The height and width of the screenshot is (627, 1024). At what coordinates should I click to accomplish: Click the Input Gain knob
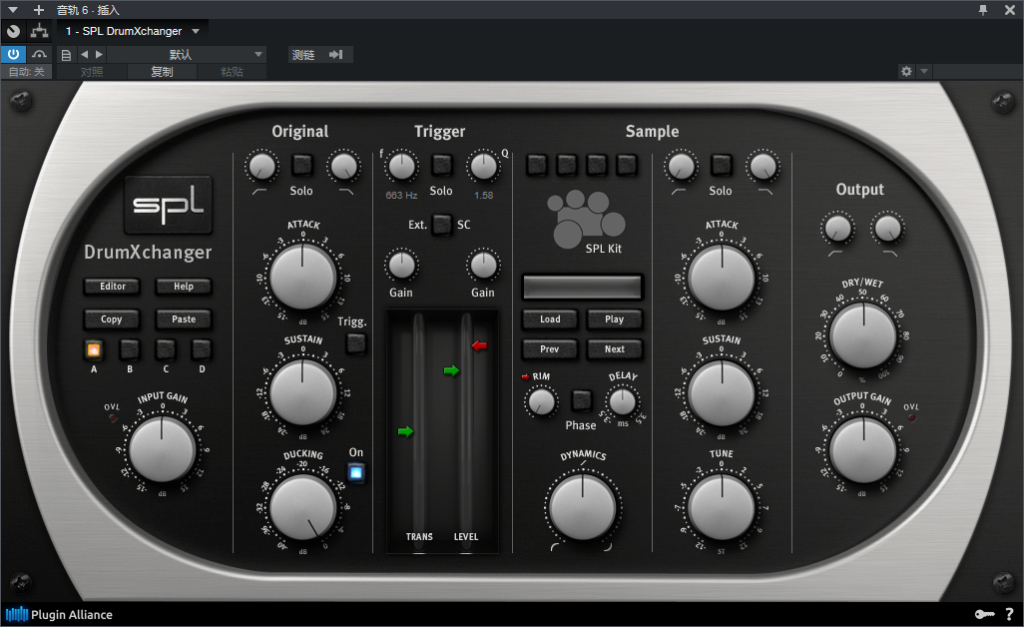tap(162, 449)
